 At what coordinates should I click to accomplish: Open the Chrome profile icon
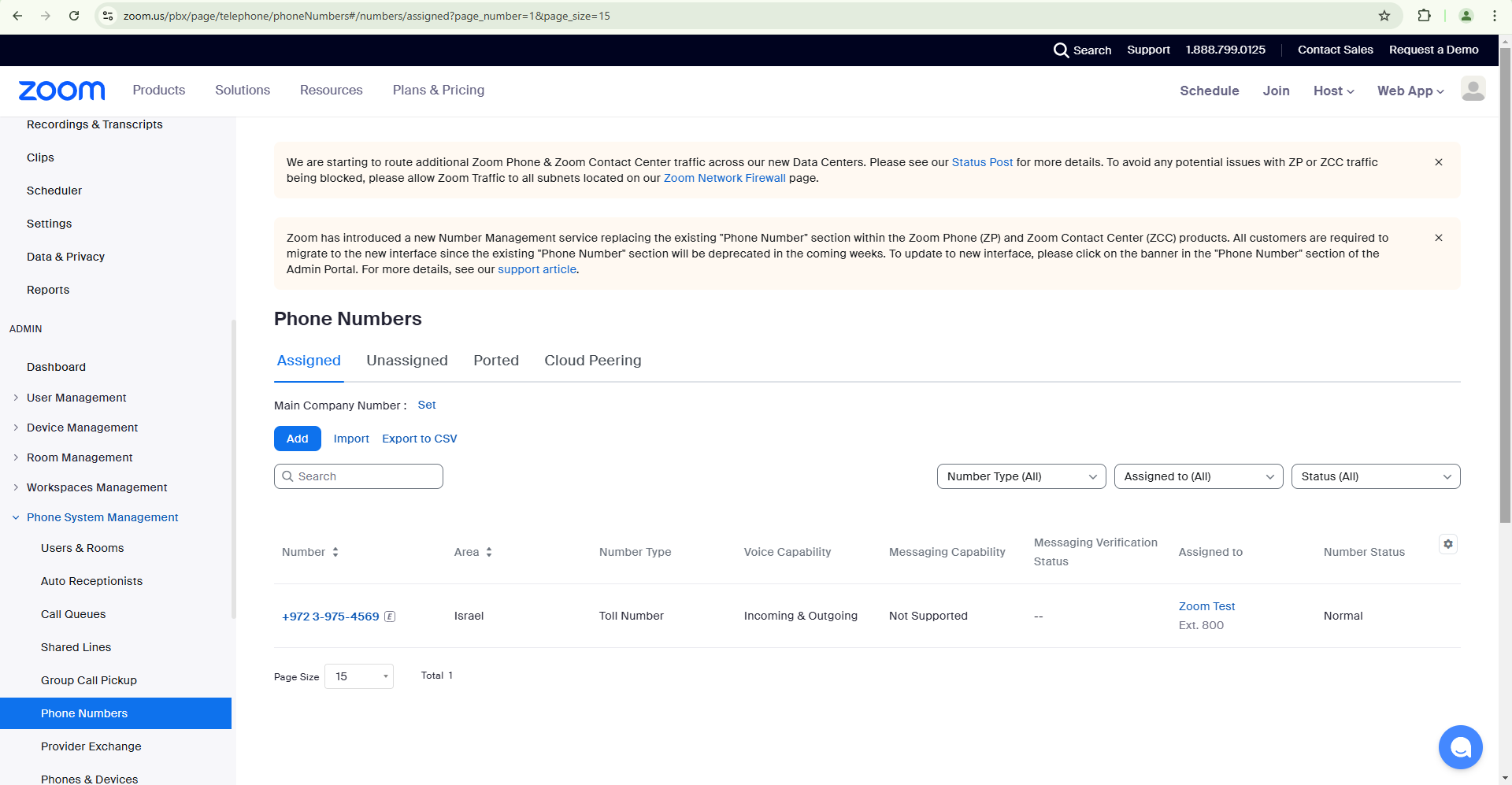[1466, 16]
